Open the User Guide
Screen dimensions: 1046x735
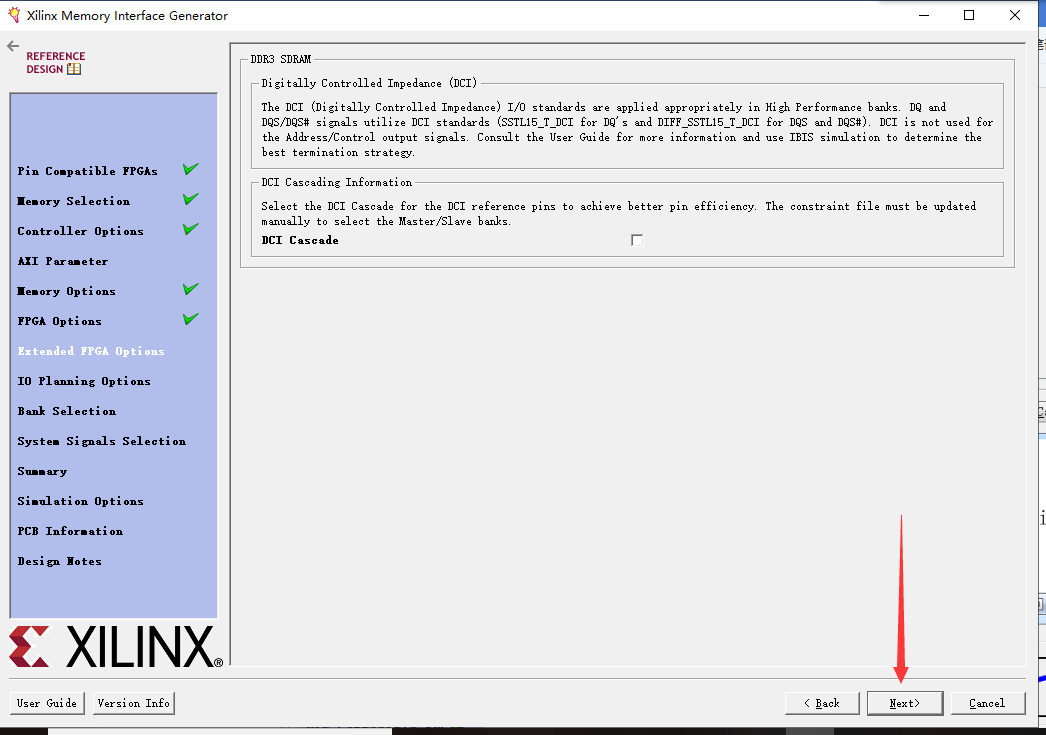[46, 702]
